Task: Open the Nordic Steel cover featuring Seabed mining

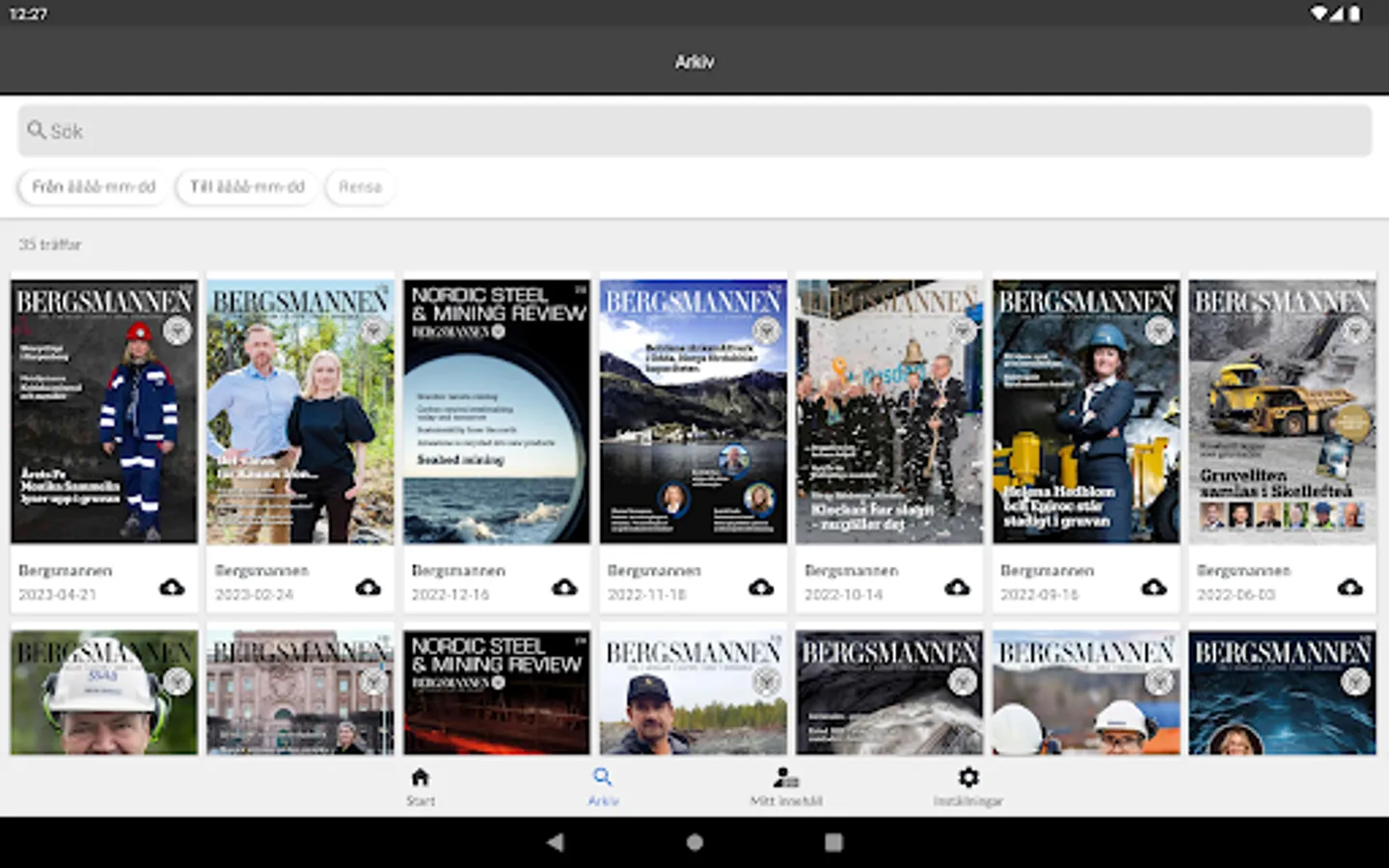Action: tap(497, 412)
